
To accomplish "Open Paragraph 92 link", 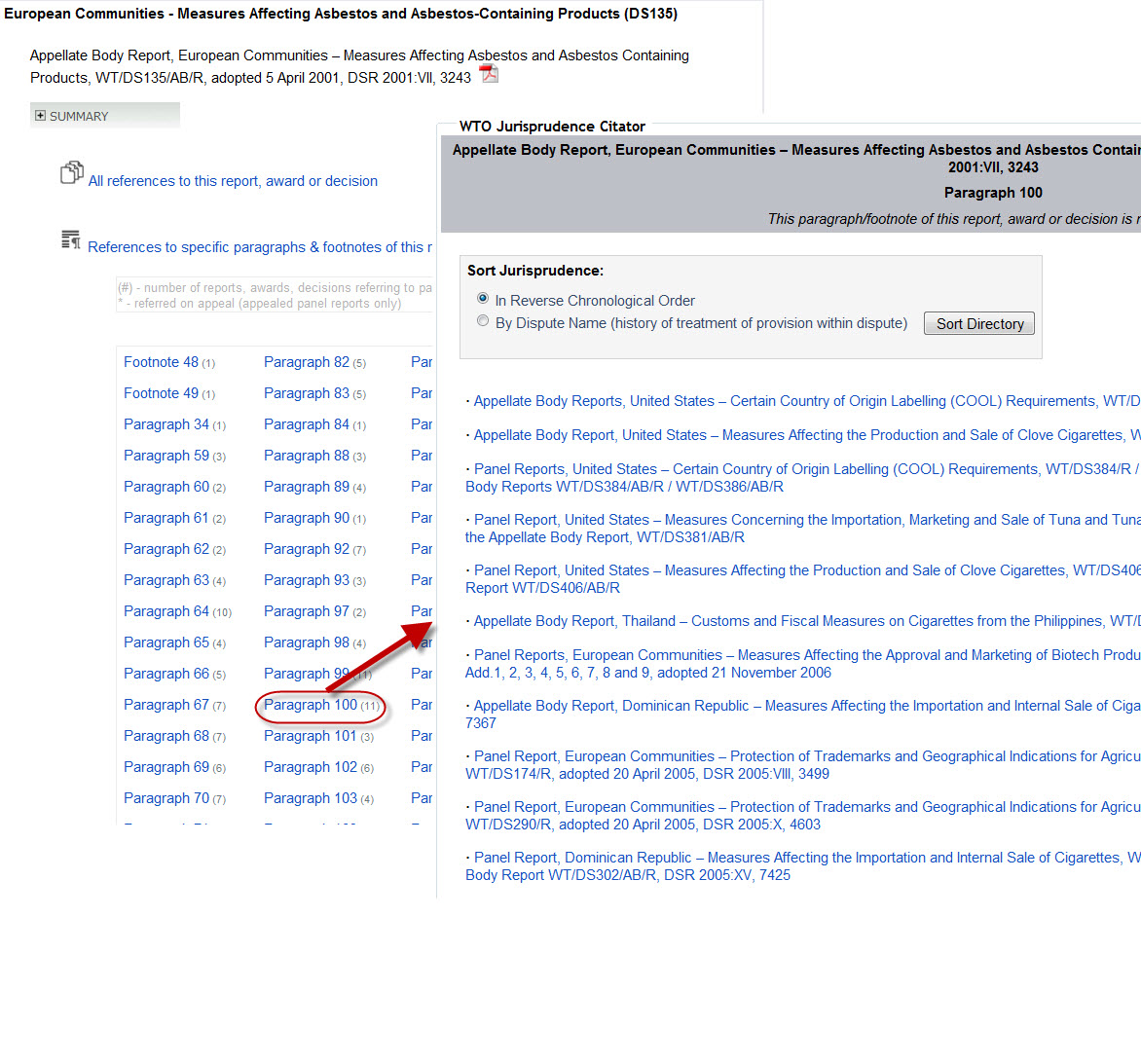I will [307, 549].
